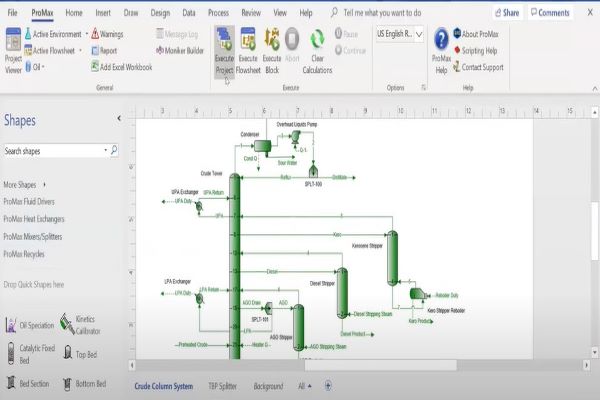The width and height of the screenshot is (600, 400).
Task: Select ProMax Heat Exchangers stencil
Action: point(34,219)
